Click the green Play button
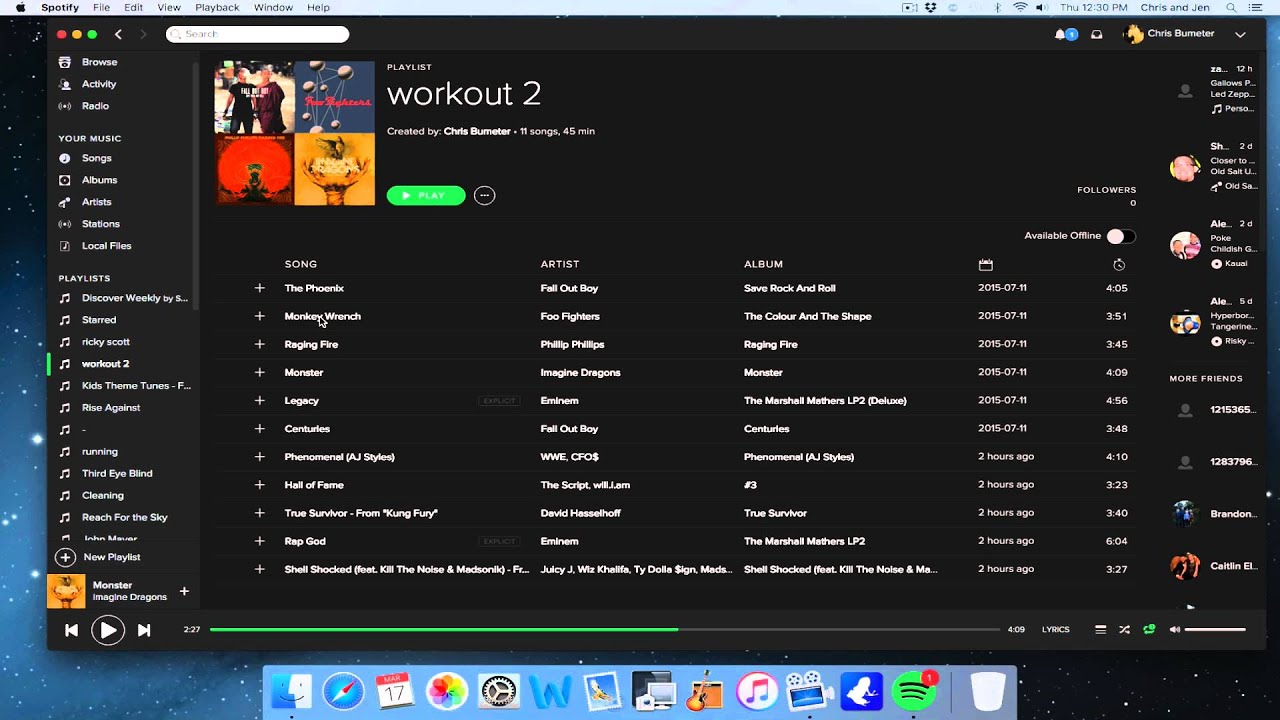 (426, 196)
